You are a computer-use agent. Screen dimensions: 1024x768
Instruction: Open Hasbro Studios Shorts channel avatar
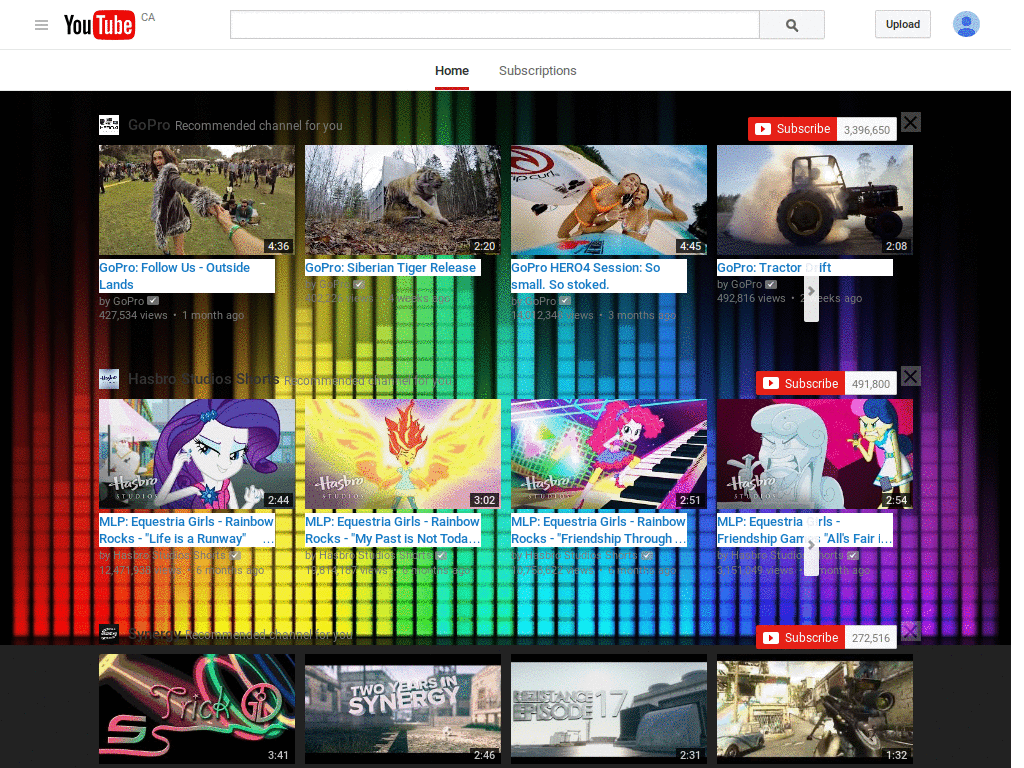click(x=109, y=379)
